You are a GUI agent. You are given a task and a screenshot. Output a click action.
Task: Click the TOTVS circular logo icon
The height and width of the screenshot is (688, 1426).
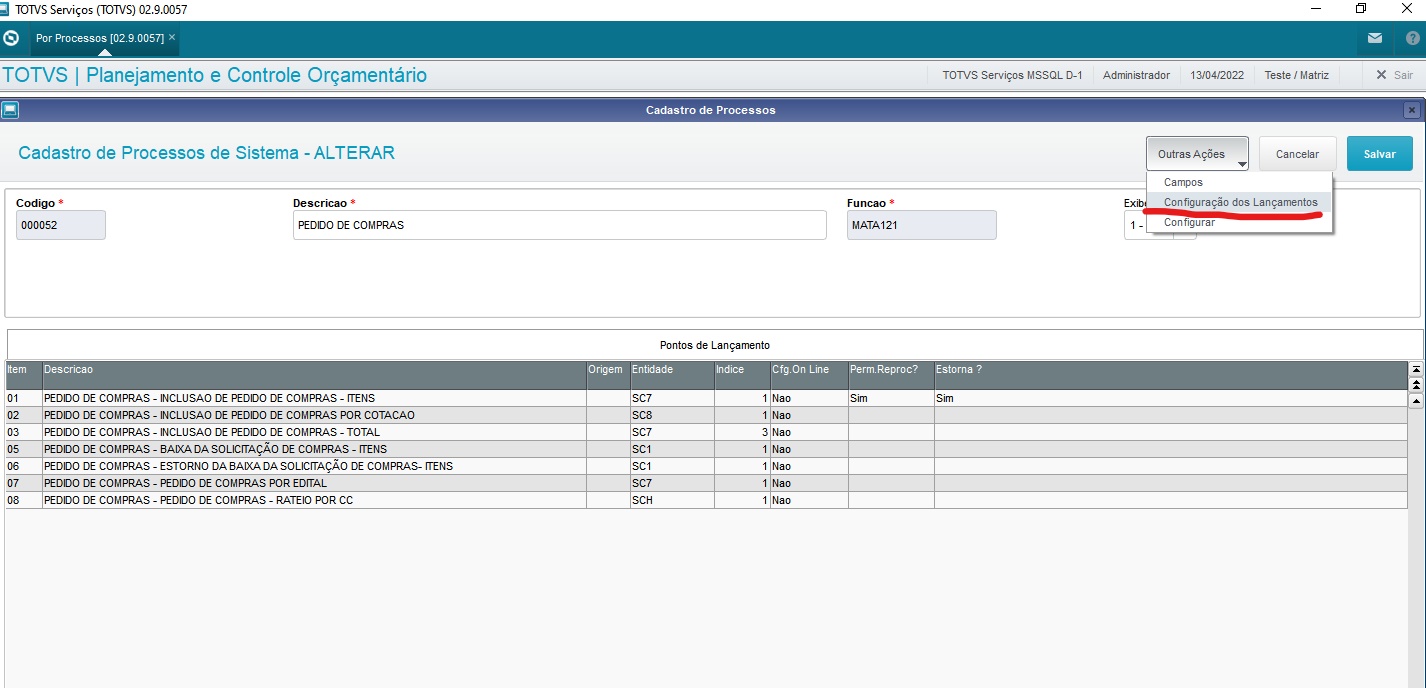point(11,38)
